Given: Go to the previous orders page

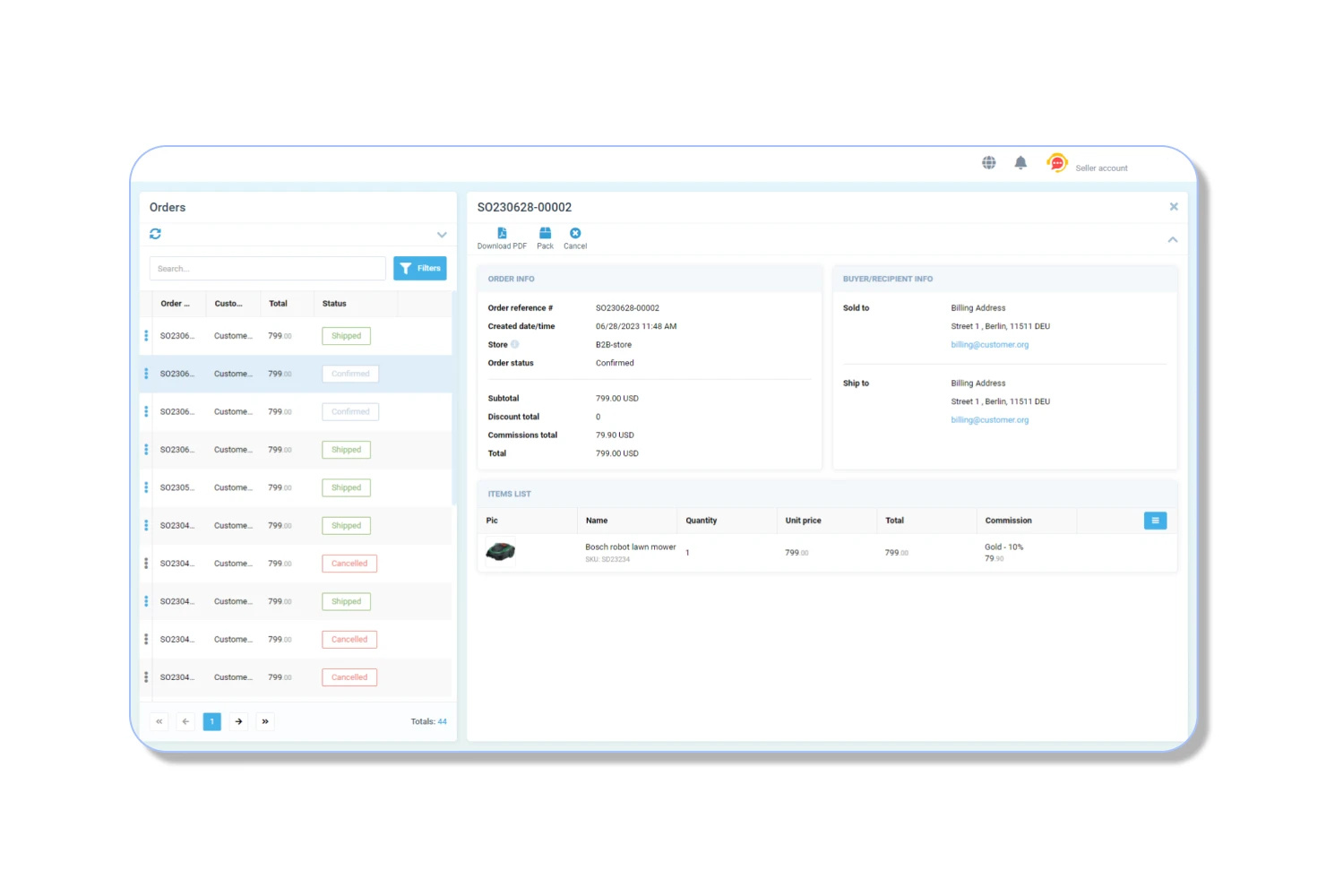Looking at the screenshot, I should 185,721.
